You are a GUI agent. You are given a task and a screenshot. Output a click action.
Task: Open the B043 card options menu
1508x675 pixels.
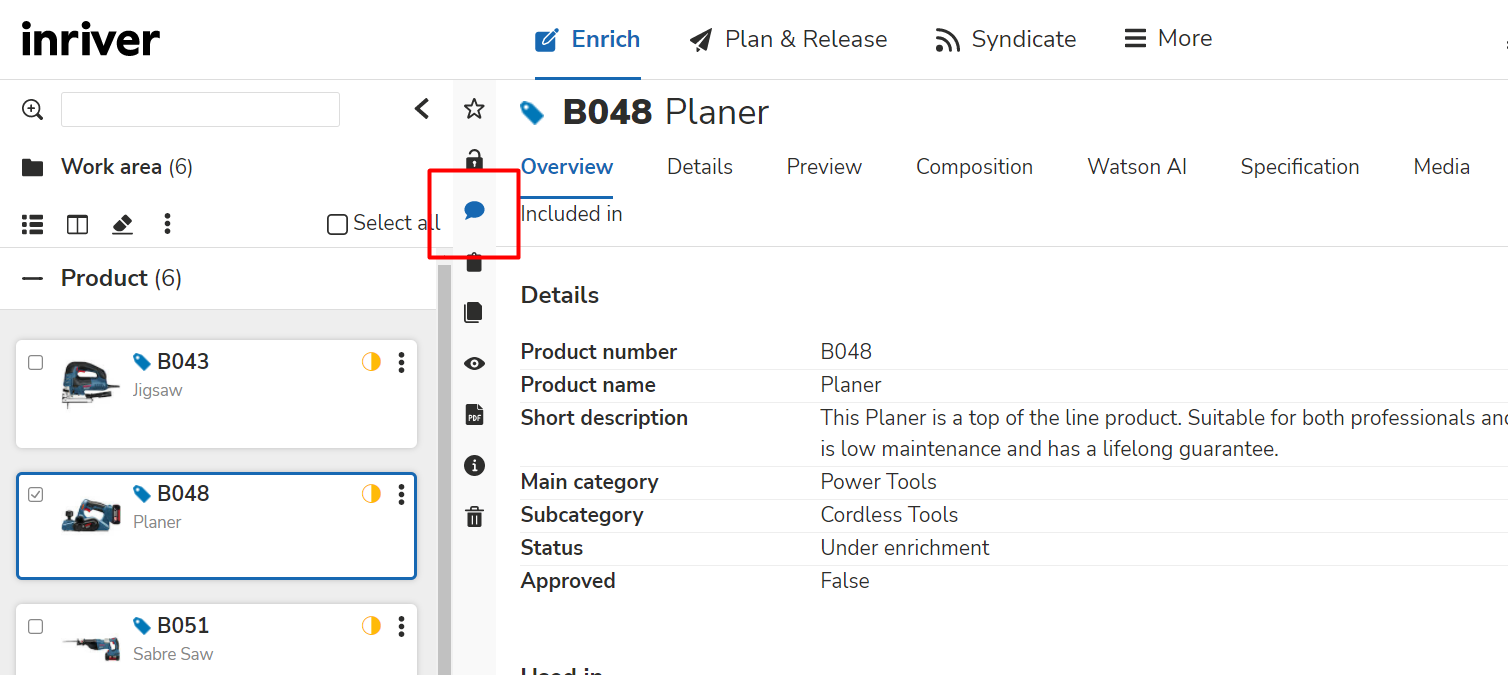[401, 362]
